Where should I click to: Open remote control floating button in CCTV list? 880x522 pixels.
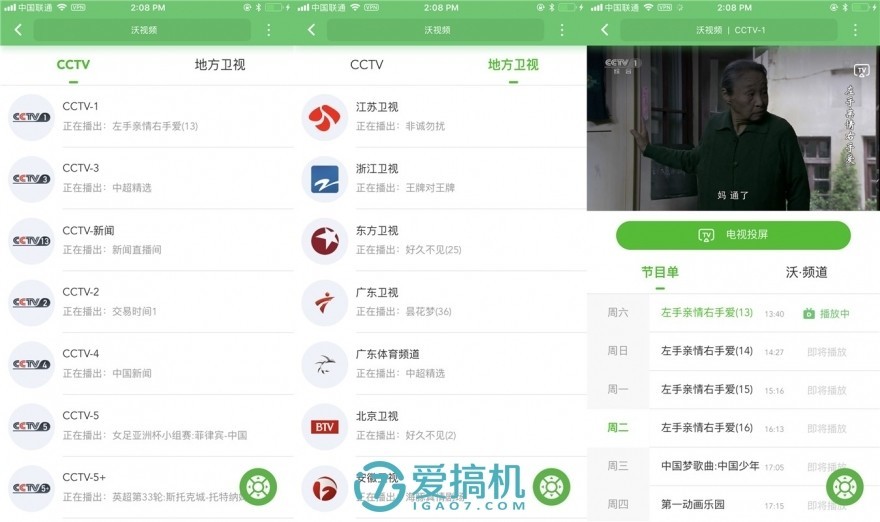click(258, 487)
